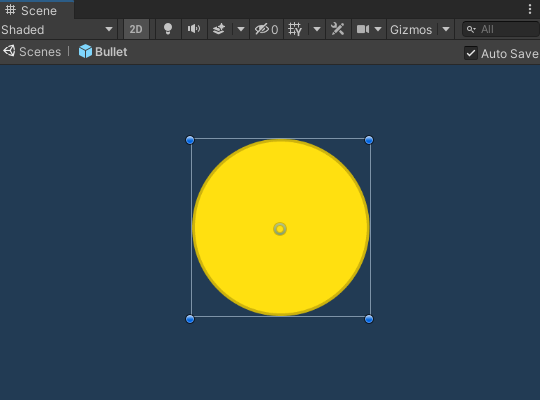Screen dimensions: 540x400
Task: Toggle 2D view mode button
Action: 136,29
